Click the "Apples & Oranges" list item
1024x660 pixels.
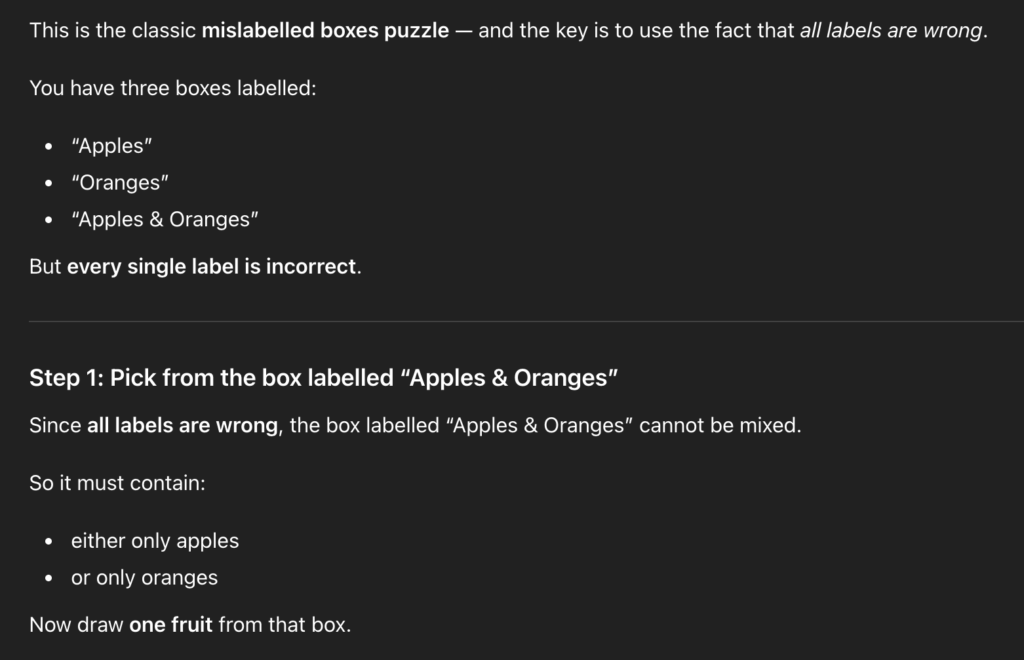pyautogui.click(x=165, y=219)
